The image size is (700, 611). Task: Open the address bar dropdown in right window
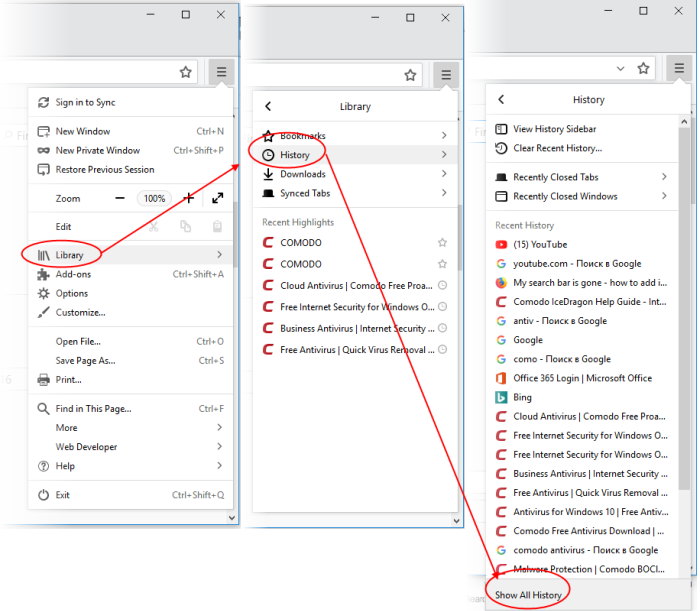pyautogui.click(x=620, y=69)
